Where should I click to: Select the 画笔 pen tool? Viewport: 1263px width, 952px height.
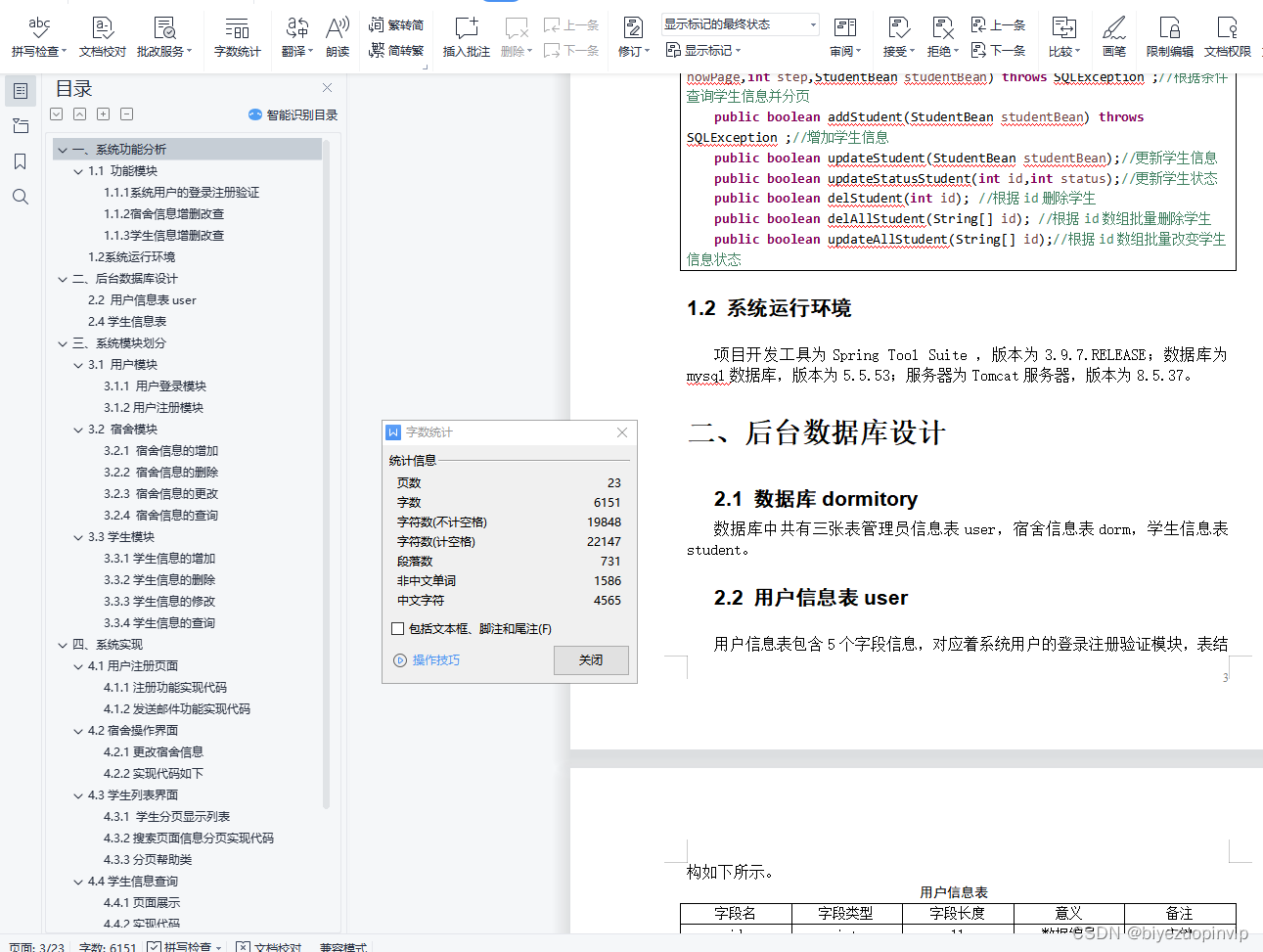1114,37
